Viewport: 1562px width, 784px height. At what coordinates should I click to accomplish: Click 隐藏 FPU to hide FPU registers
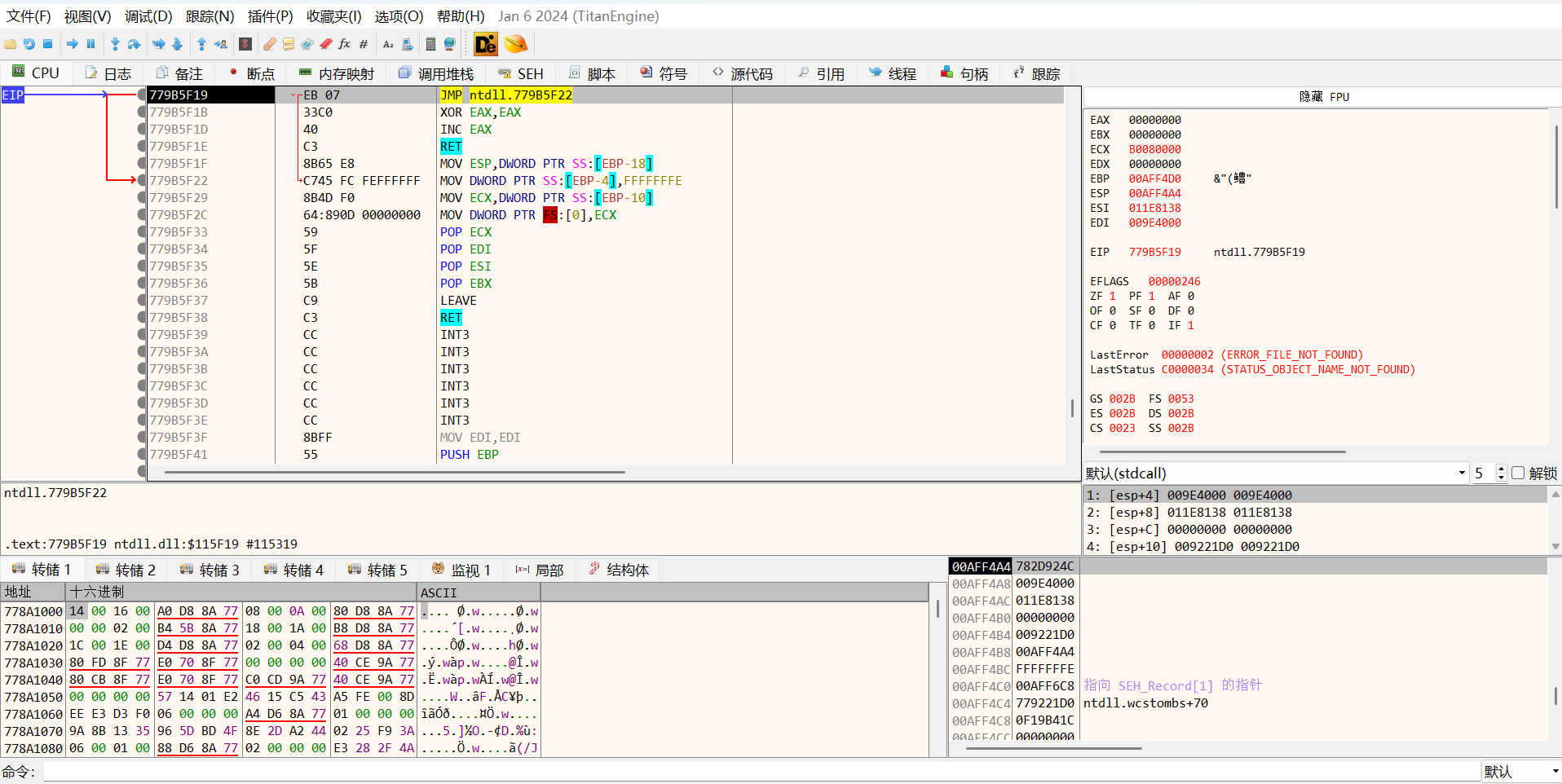coord(1323,97)
